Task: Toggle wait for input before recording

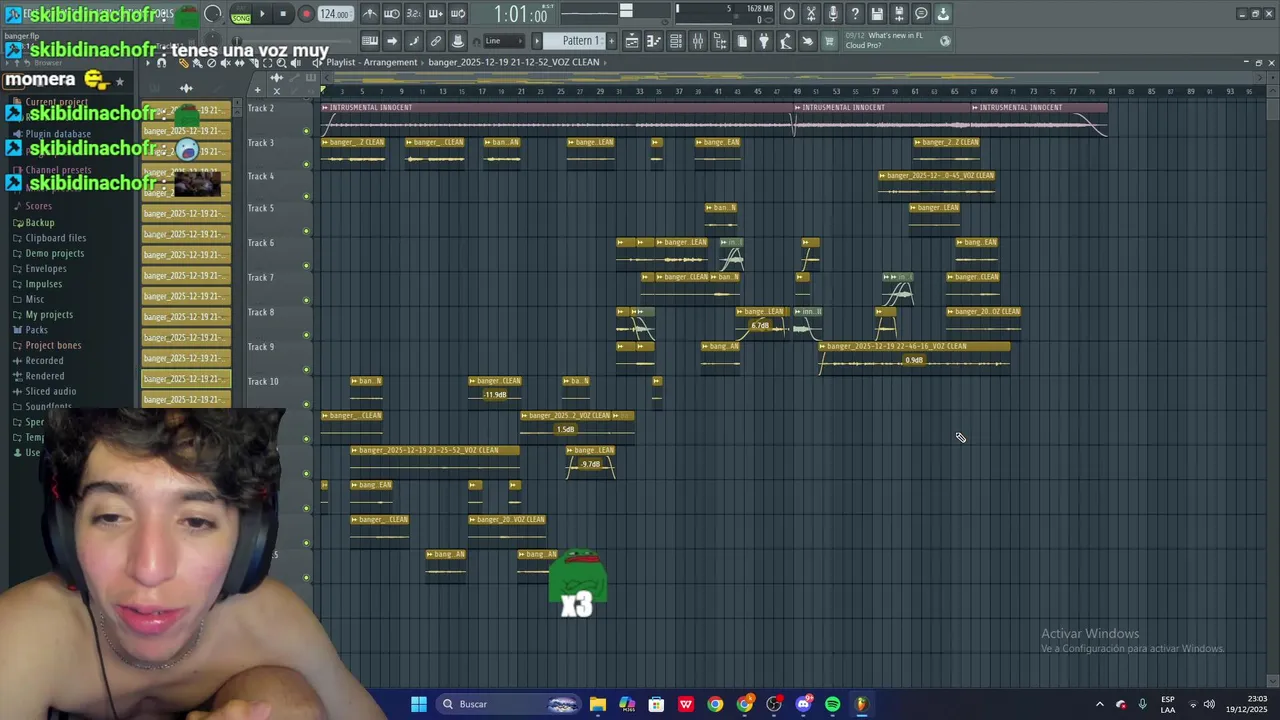Action: [392, 14]
